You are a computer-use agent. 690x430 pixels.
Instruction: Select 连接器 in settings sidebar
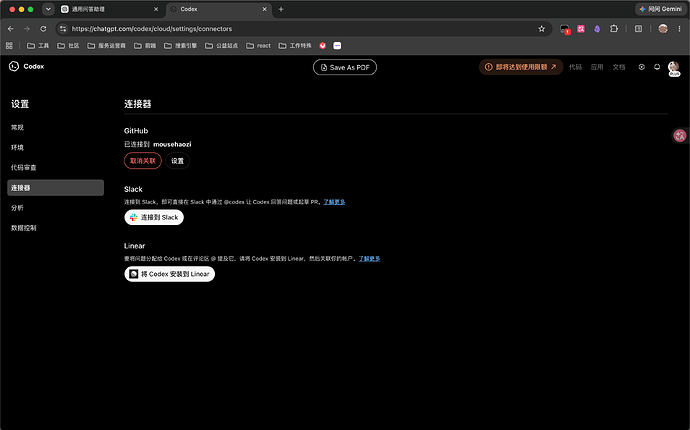coord(55,187)
